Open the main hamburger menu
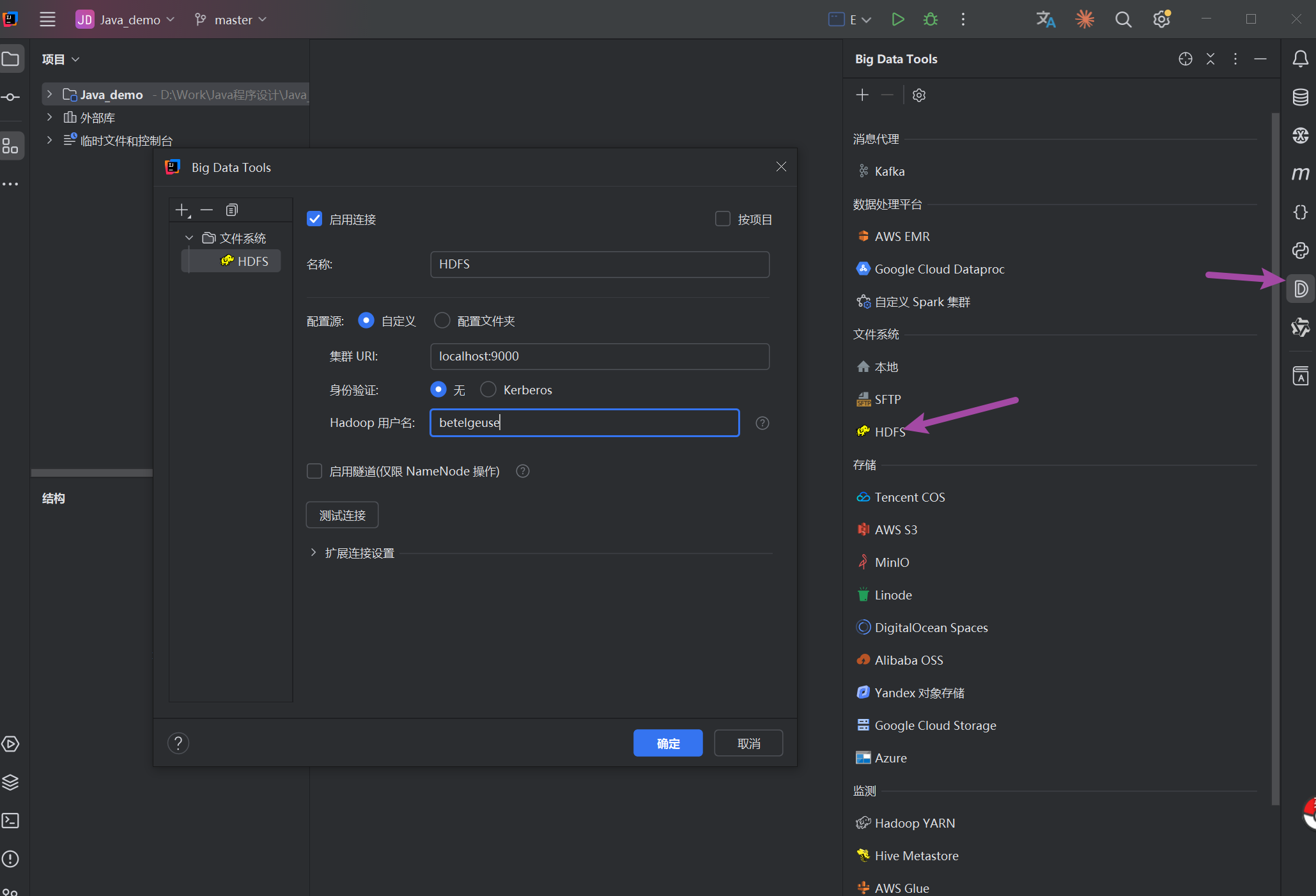Screen dimensions: 1316x896 (x=47, y=20)
